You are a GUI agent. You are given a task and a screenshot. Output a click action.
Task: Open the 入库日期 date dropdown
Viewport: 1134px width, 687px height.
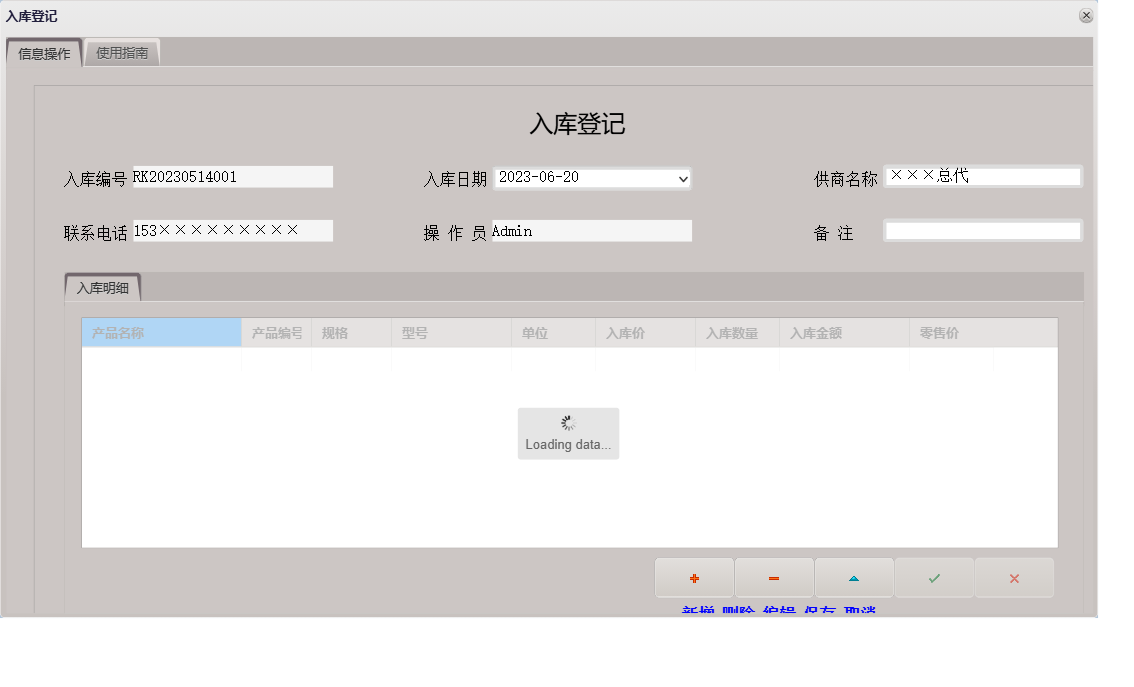[683, 178]
